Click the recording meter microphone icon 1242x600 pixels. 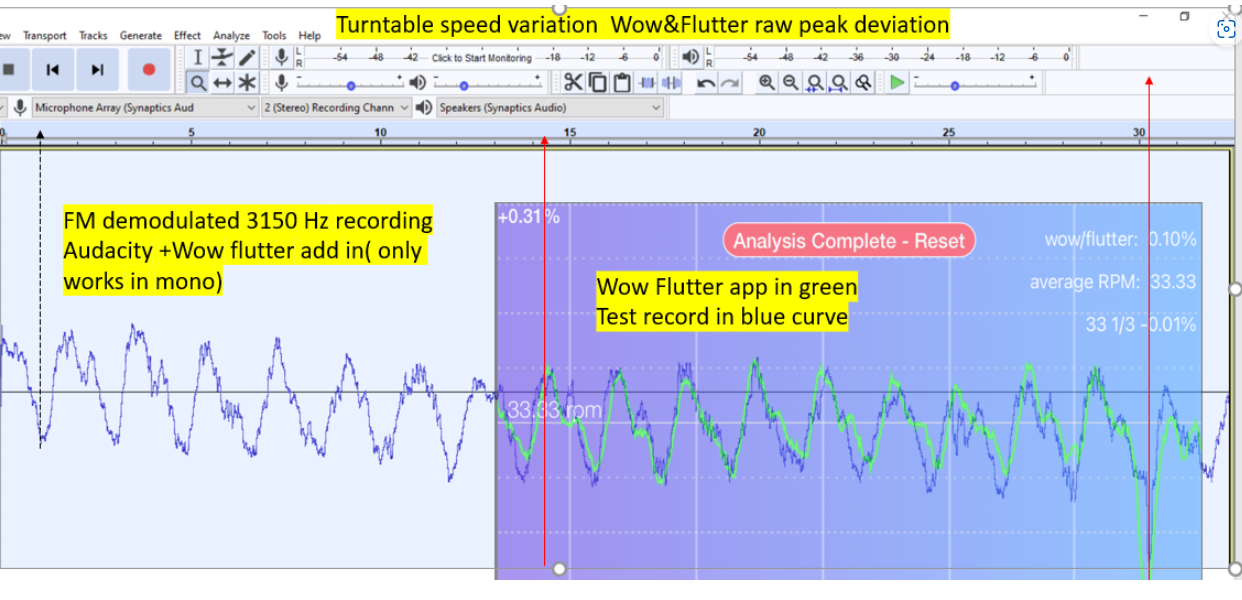(x=282, y=58)
